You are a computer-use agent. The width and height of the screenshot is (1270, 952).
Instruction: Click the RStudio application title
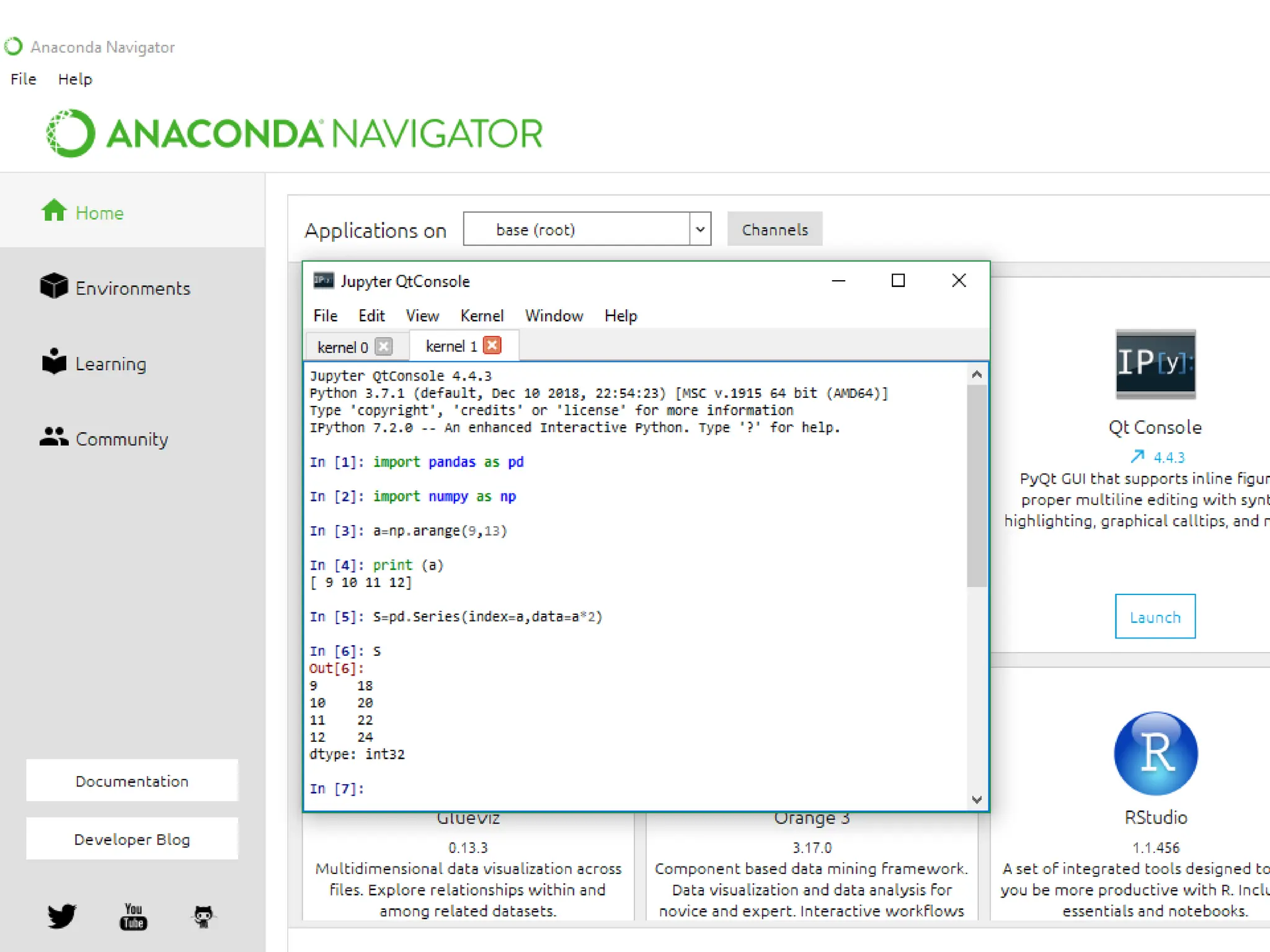pyautogui.click(x=1156, y=817)
